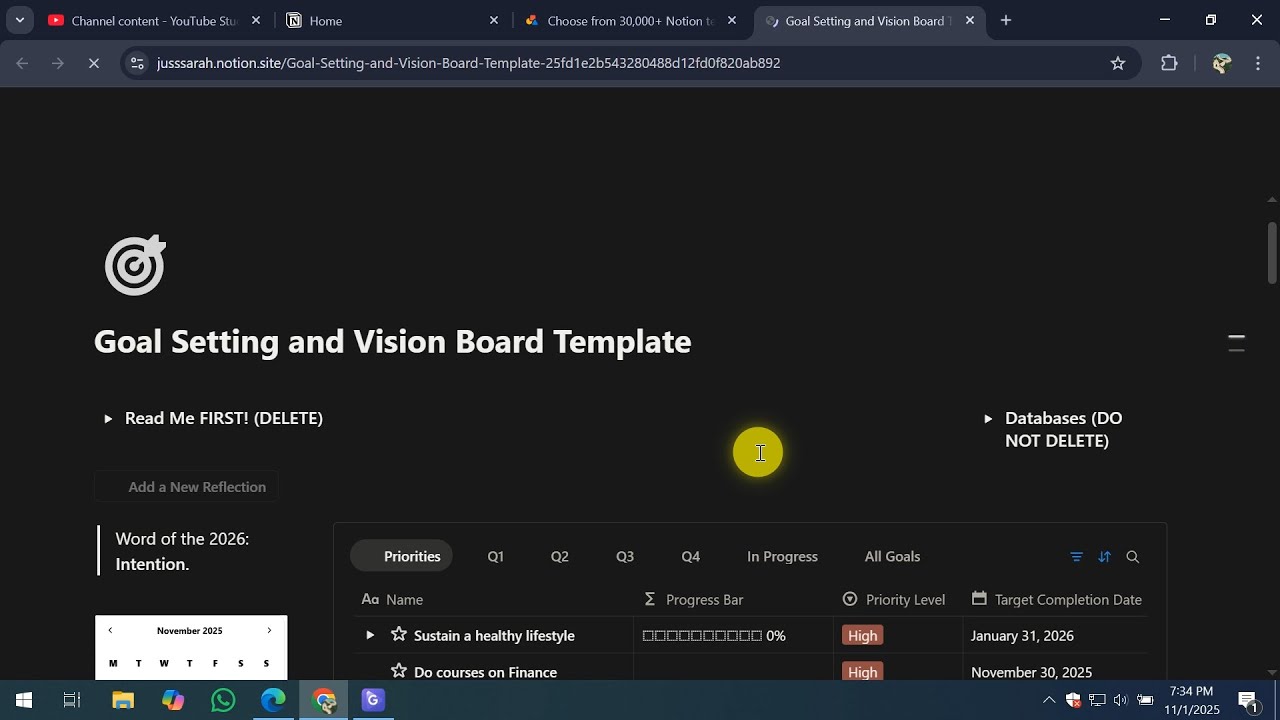Click High tag for Sustain a healthy lifestyle
Image resolution: width=1280 pixels, height=720 pixels.
pos(862,635)
